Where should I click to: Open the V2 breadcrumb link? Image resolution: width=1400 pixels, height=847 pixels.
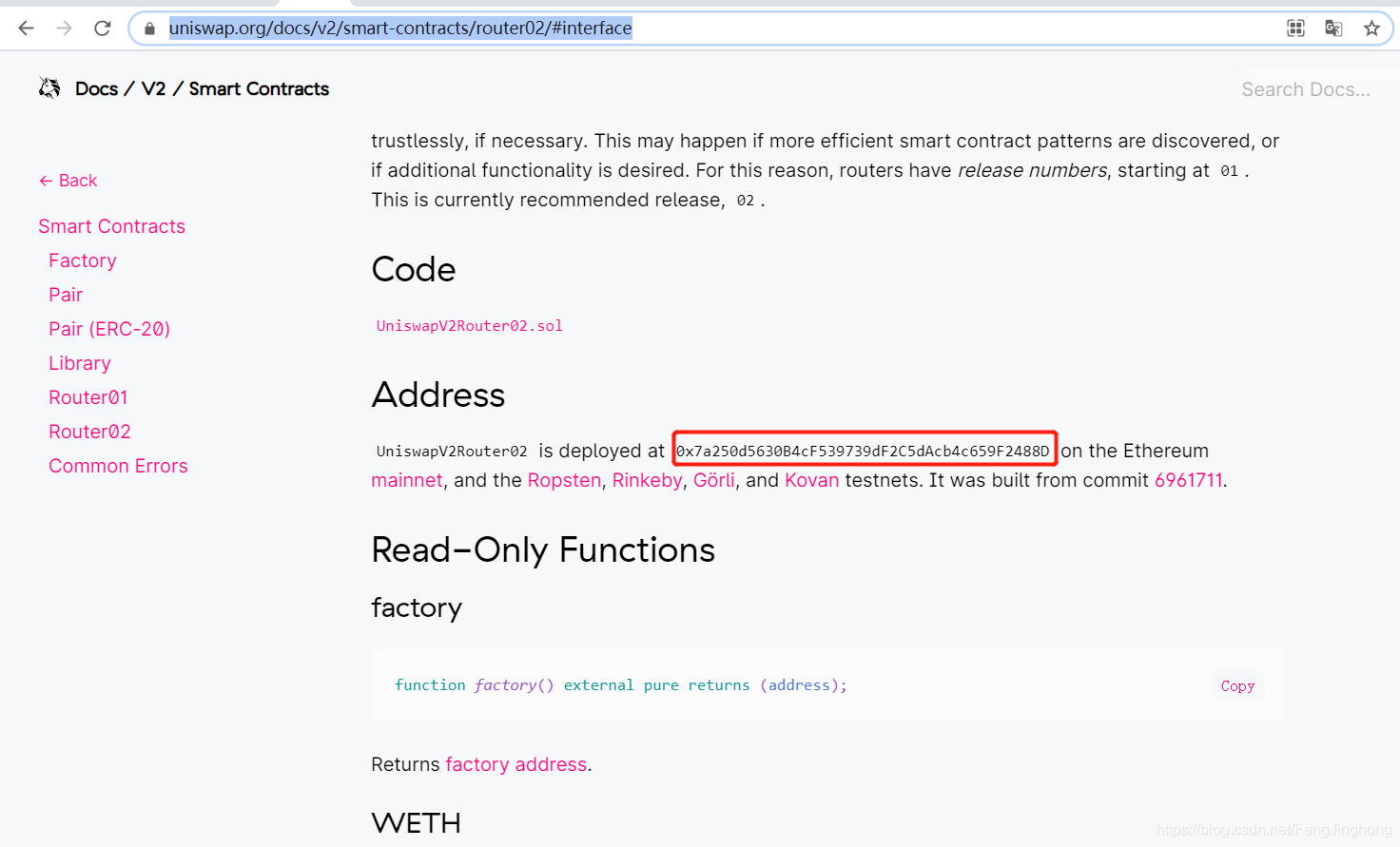tap(153, 89)
